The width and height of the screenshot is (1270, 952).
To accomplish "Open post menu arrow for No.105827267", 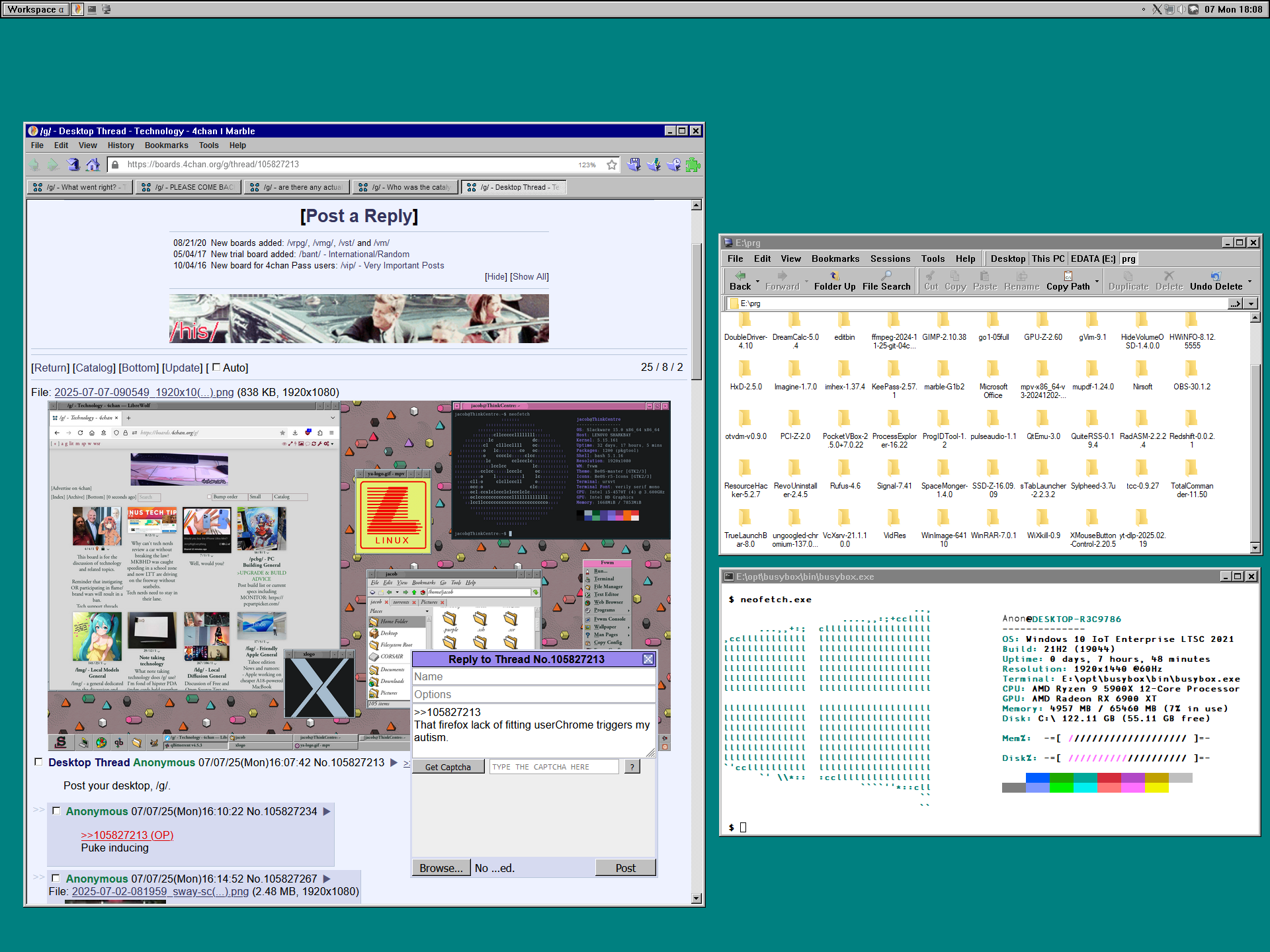I will click(x=327, y=879).
